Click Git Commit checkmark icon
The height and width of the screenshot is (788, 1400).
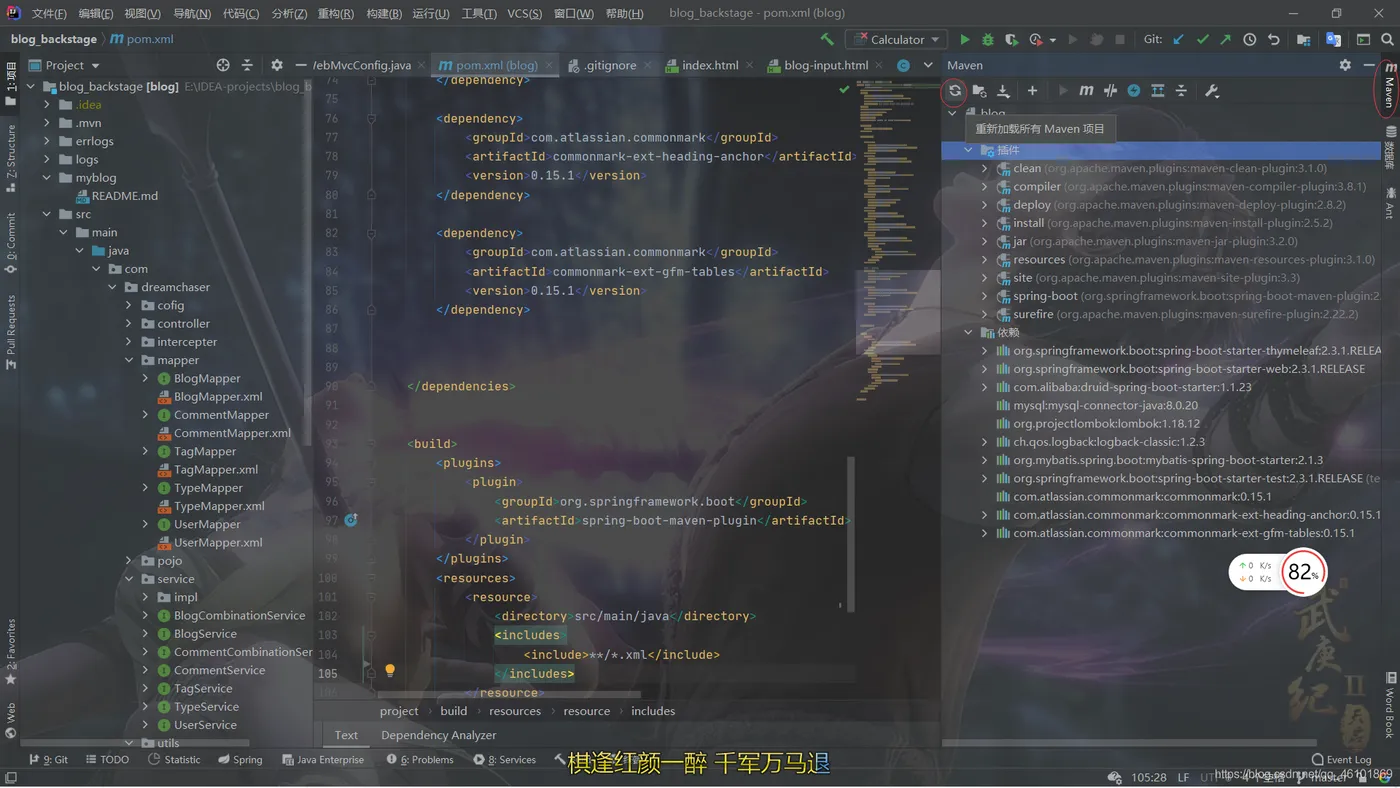pos(1202,40)
